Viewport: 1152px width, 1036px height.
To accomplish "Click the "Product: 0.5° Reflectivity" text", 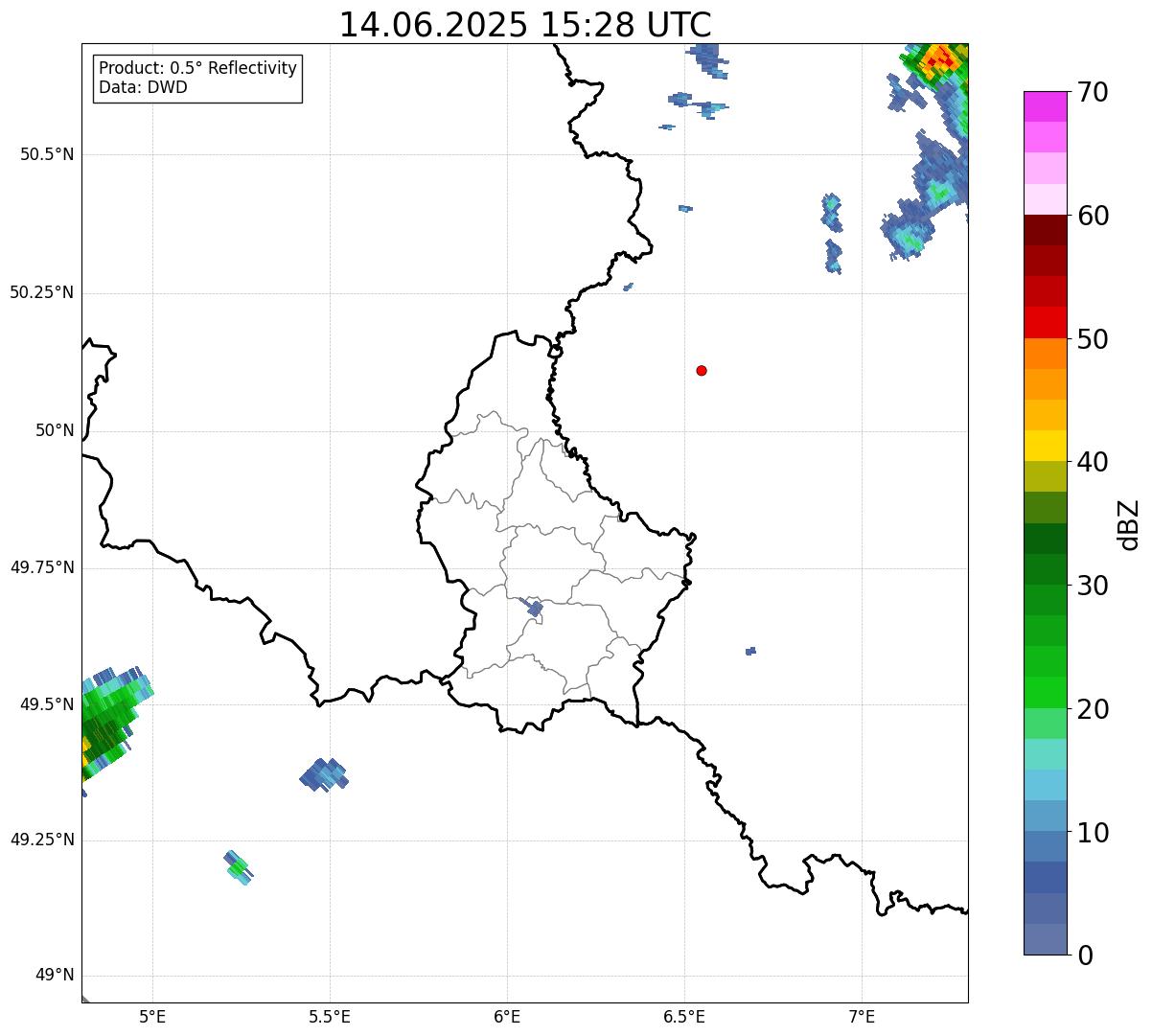I will click(x=197, y=69).
